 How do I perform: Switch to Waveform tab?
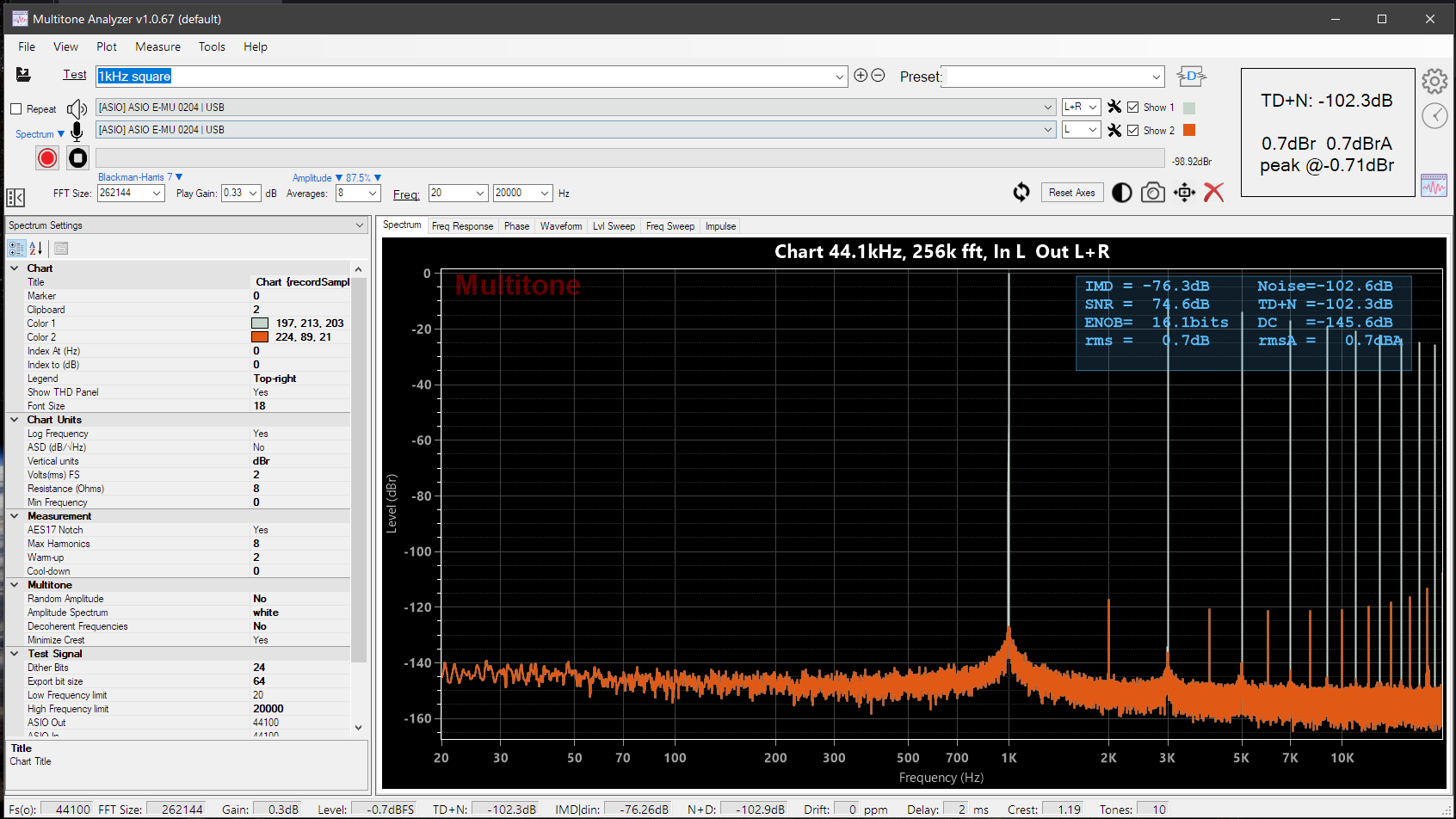point(561,226)
